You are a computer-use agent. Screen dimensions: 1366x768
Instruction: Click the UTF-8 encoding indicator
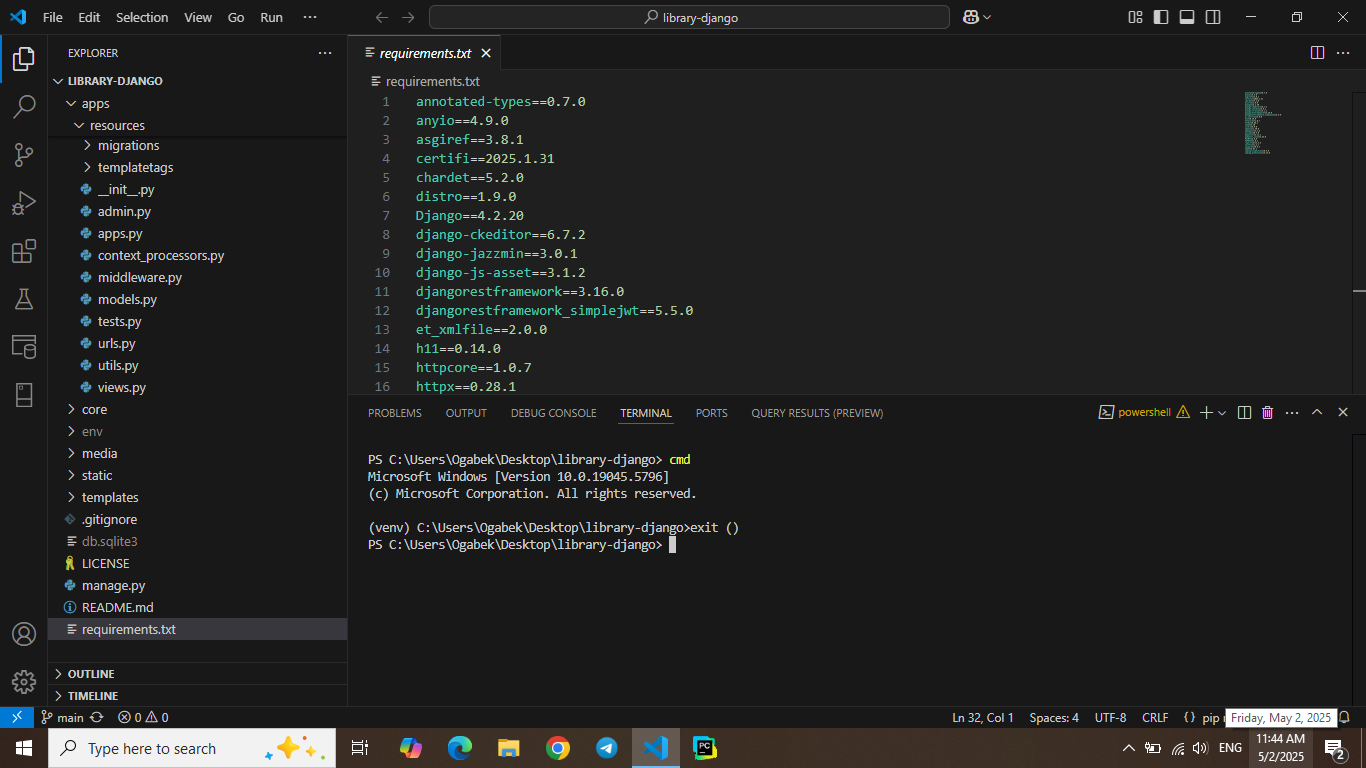click(x=1110, y=717)
